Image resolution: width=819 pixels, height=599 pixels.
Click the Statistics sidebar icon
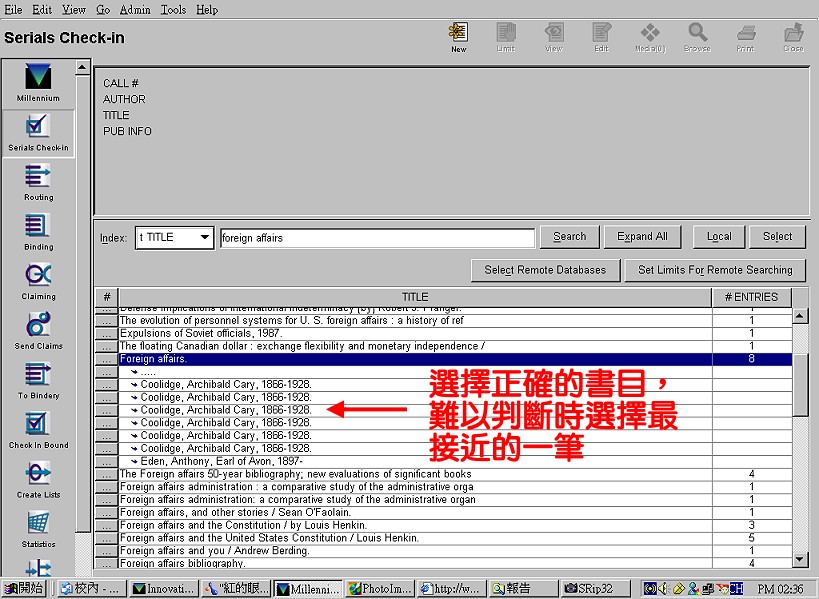click(x=38, y=528)
